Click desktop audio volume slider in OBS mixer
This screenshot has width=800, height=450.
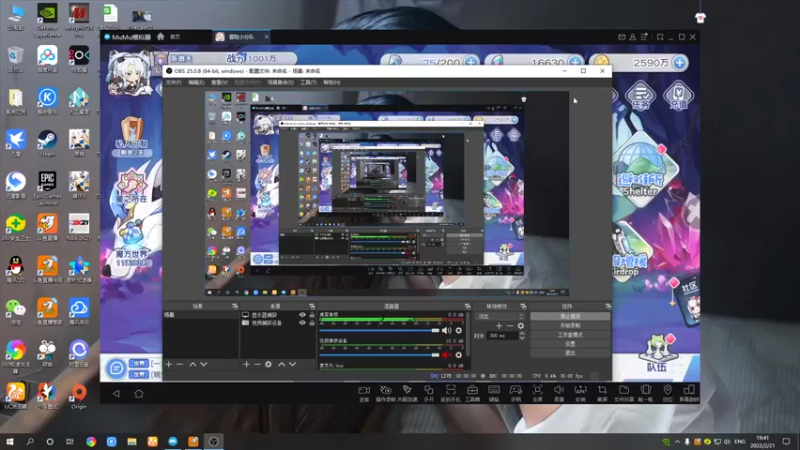click(379, 331)
